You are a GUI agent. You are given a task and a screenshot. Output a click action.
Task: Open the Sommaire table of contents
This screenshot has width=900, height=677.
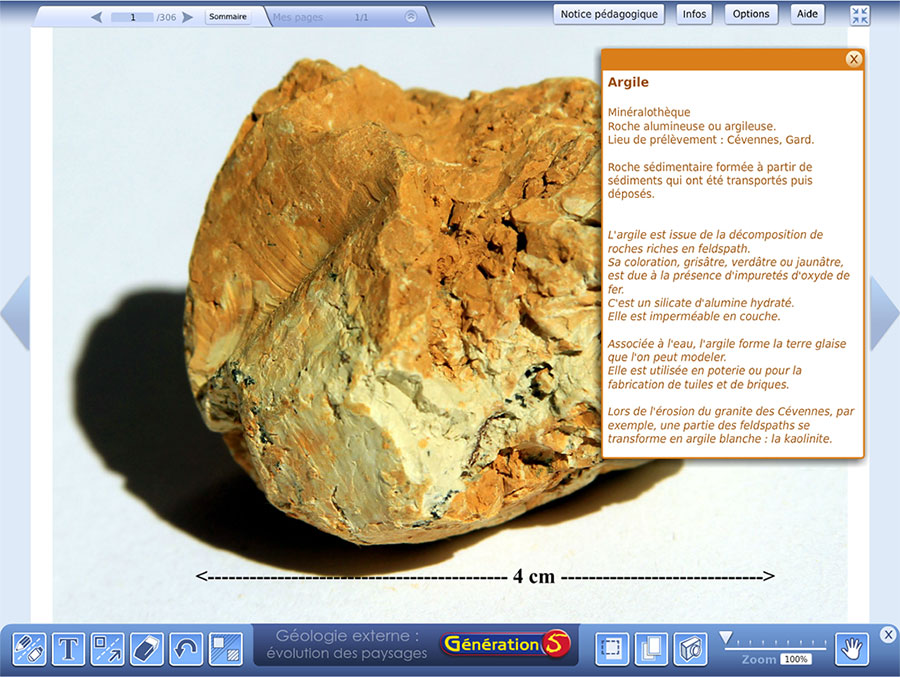pos(228,17)
